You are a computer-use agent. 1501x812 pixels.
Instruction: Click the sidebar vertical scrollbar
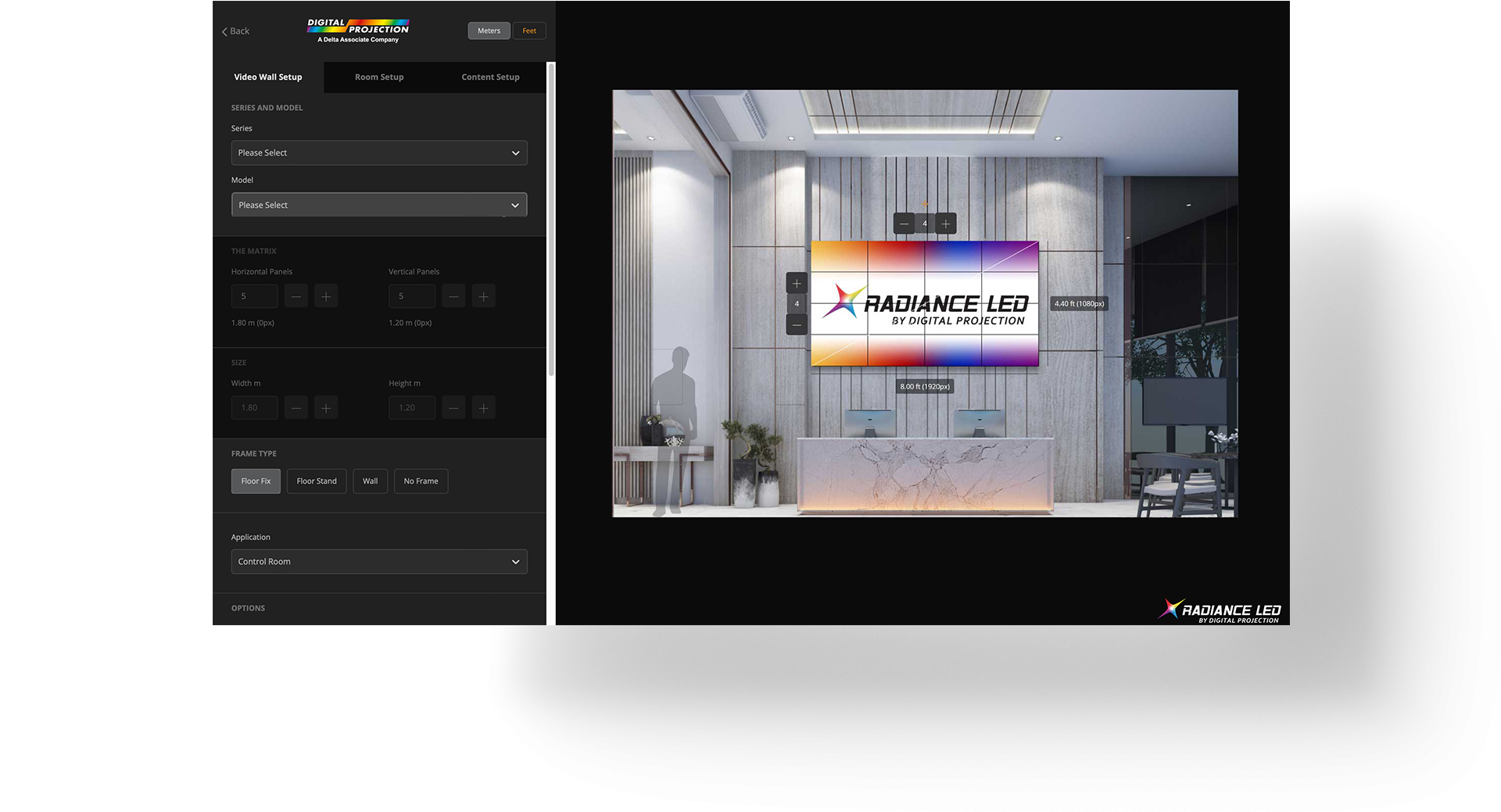click(551, 219)
